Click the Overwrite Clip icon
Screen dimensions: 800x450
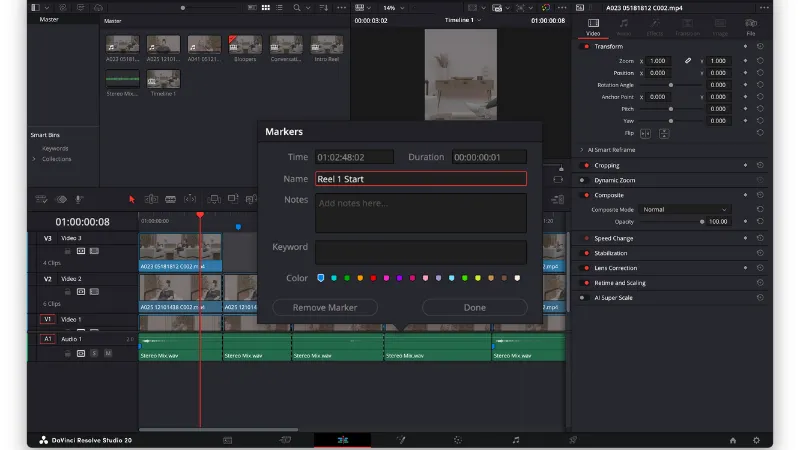(233, 199)
